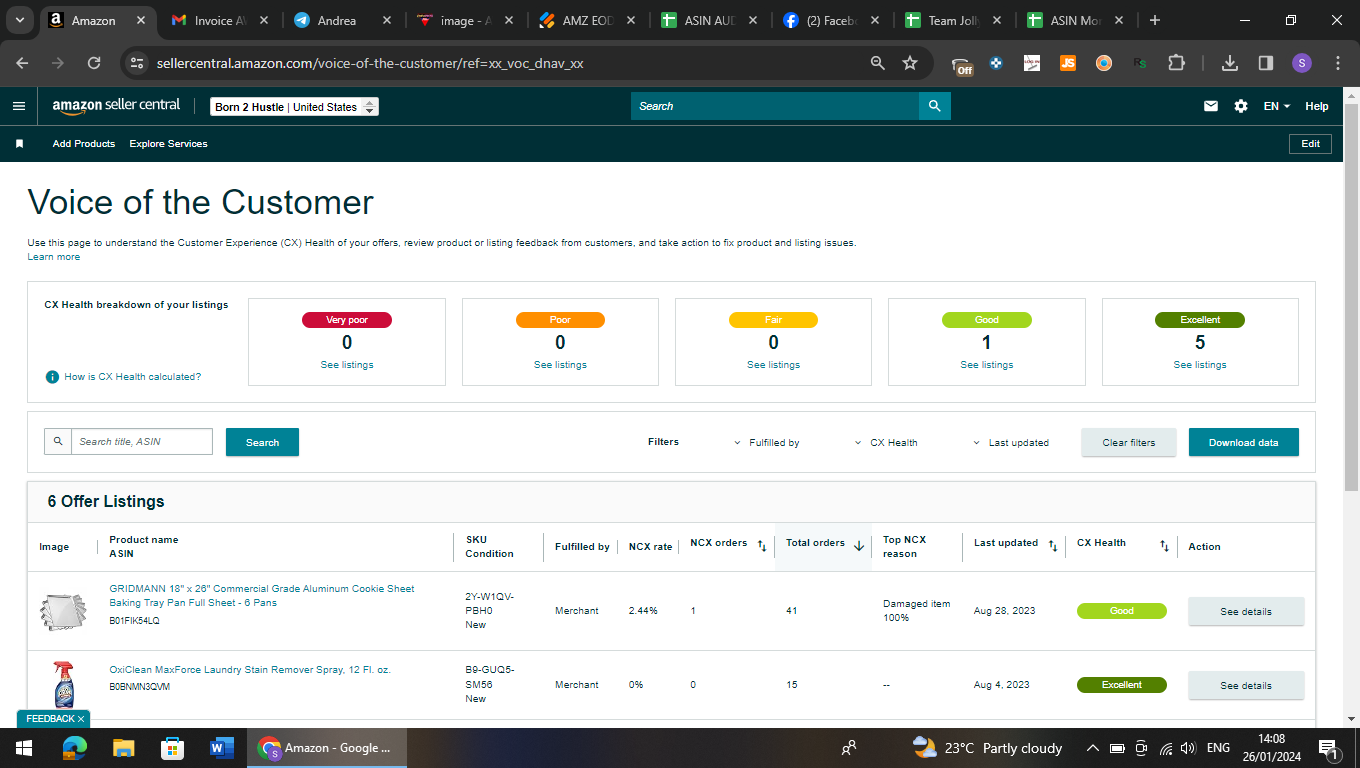Open the Chrome downloads icon
Image resolution: width=1360 pixels, height=768 pixels.
coord(1230,63)
